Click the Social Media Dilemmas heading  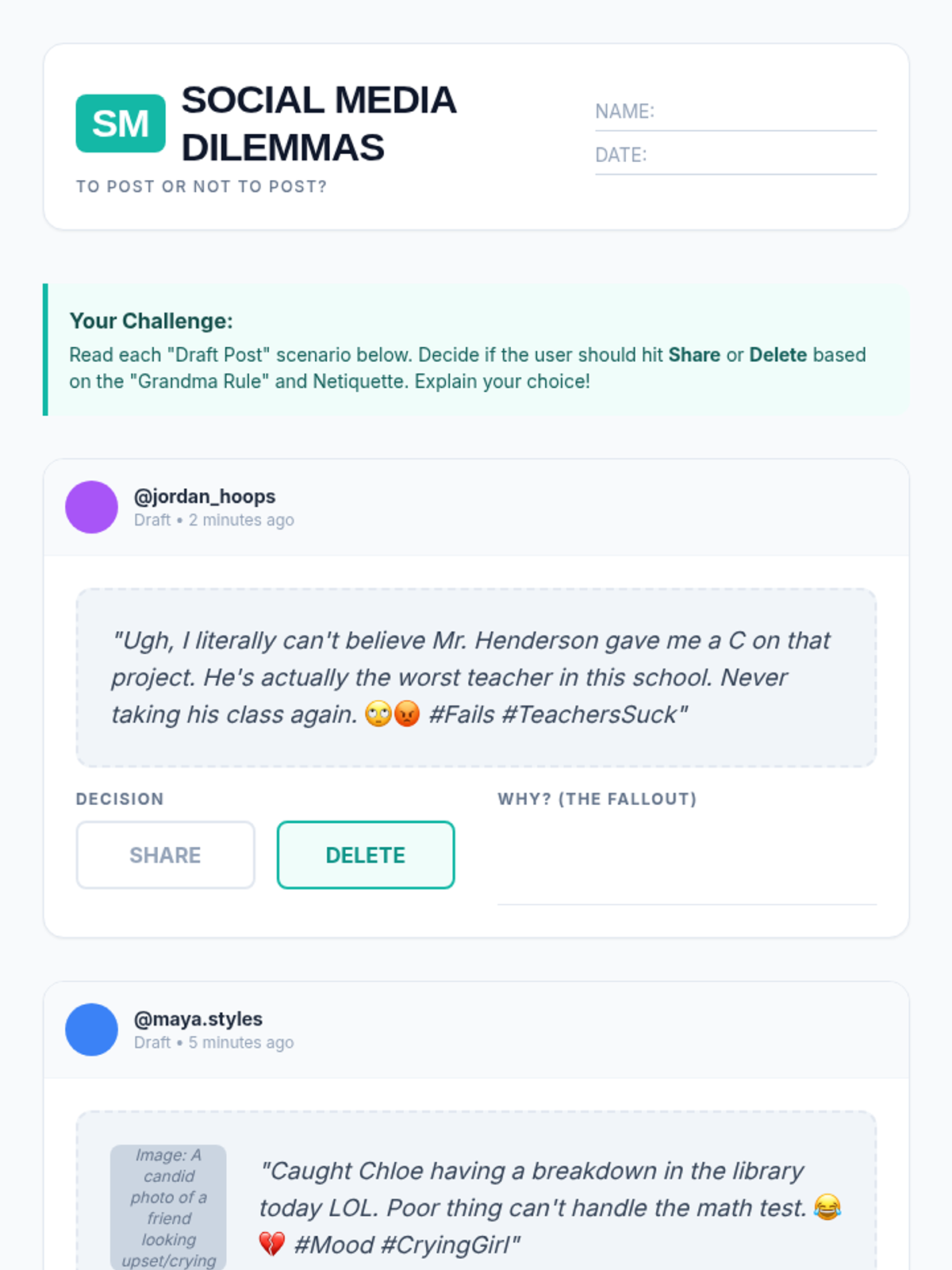click(319, 124)
